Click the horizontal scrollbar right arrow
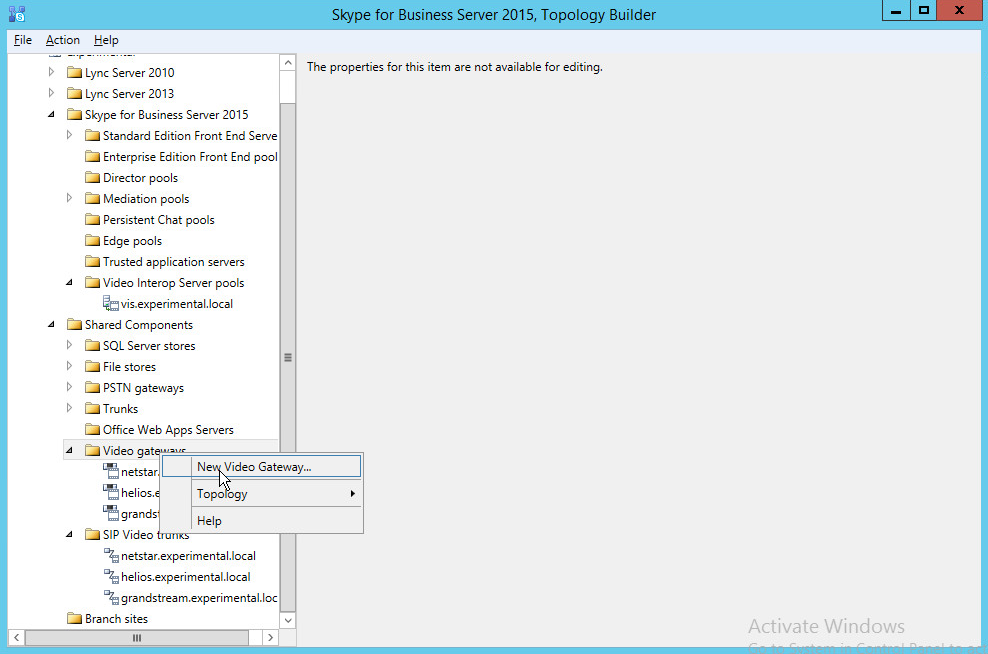The width and height of the screenshot is (988, 654). tap(270, 637)
